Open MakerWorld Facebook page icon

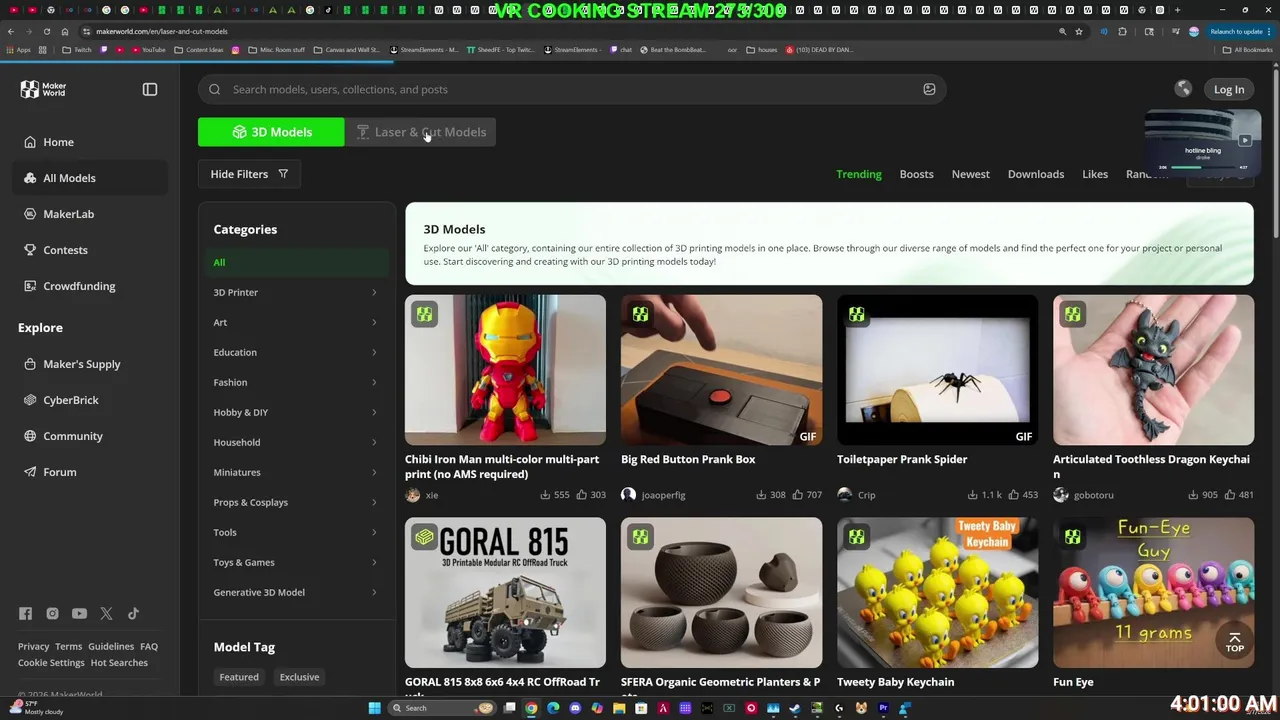[25, 614]
